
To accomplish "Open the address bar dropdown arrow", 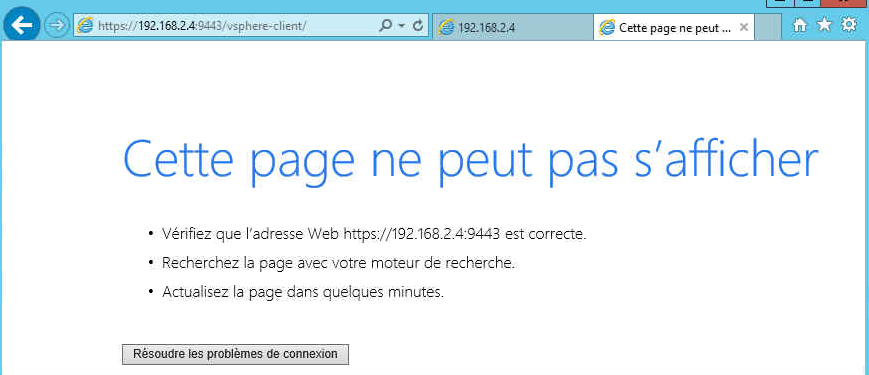I will pos(403,25).
